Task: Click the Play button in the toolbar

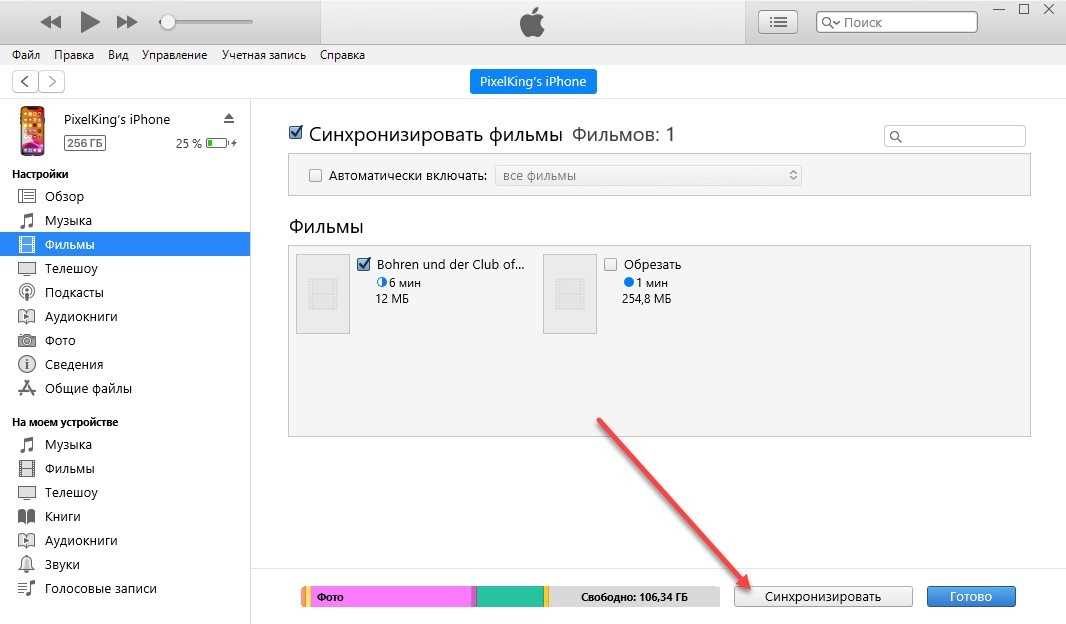Action: pos(89,21)
